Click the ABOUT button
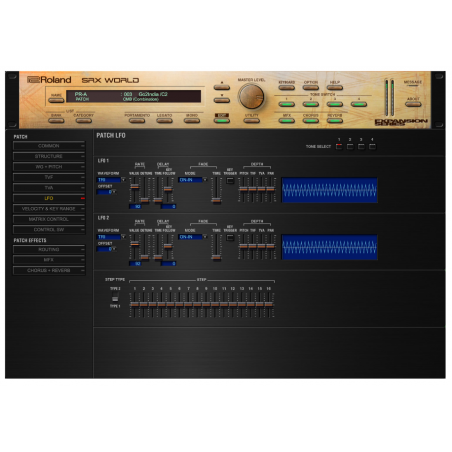Viewport: 452px width, 452px height. pos(413,104)
